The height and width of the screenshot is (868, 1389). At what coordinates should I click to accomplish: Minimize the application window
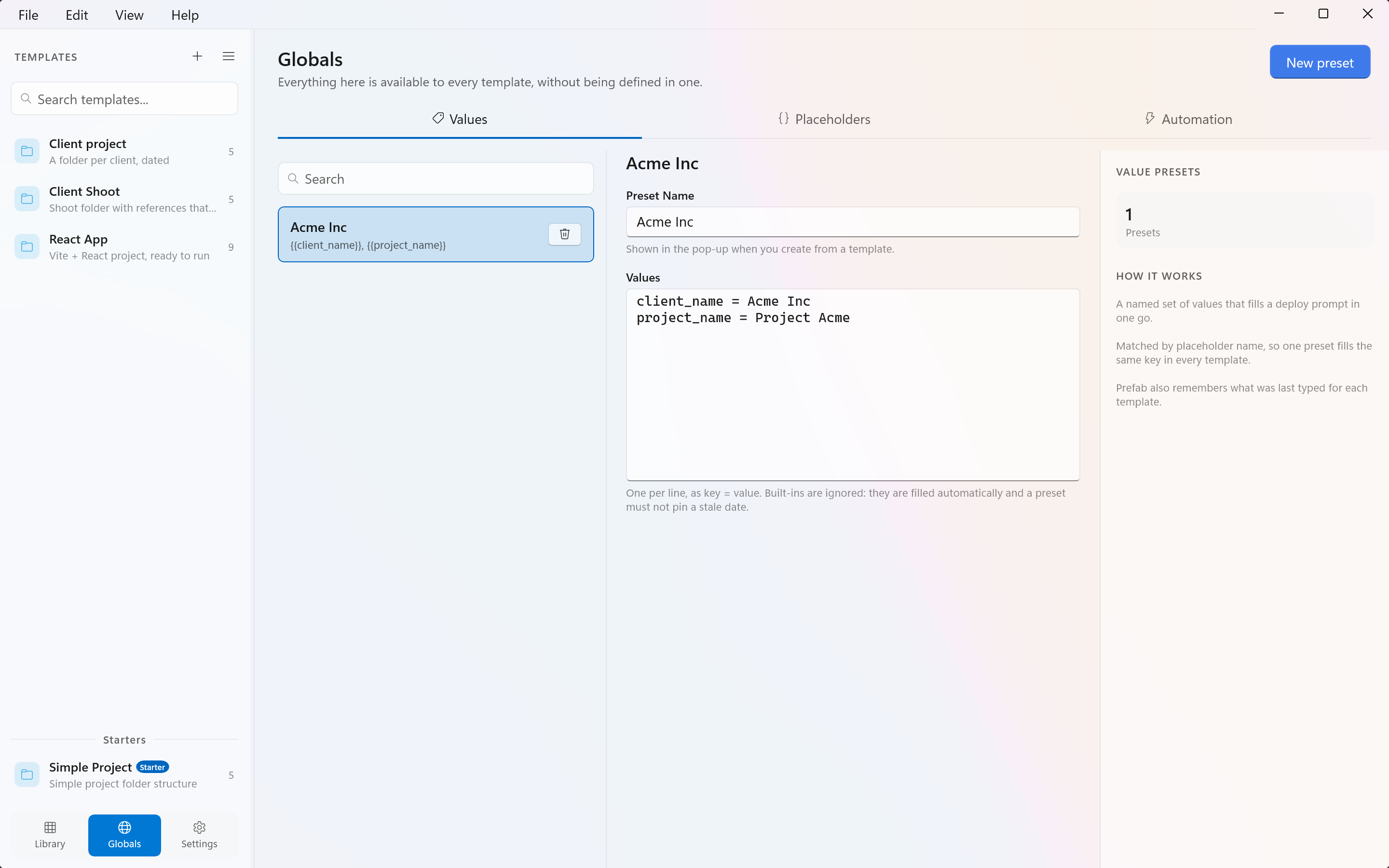1279,14
